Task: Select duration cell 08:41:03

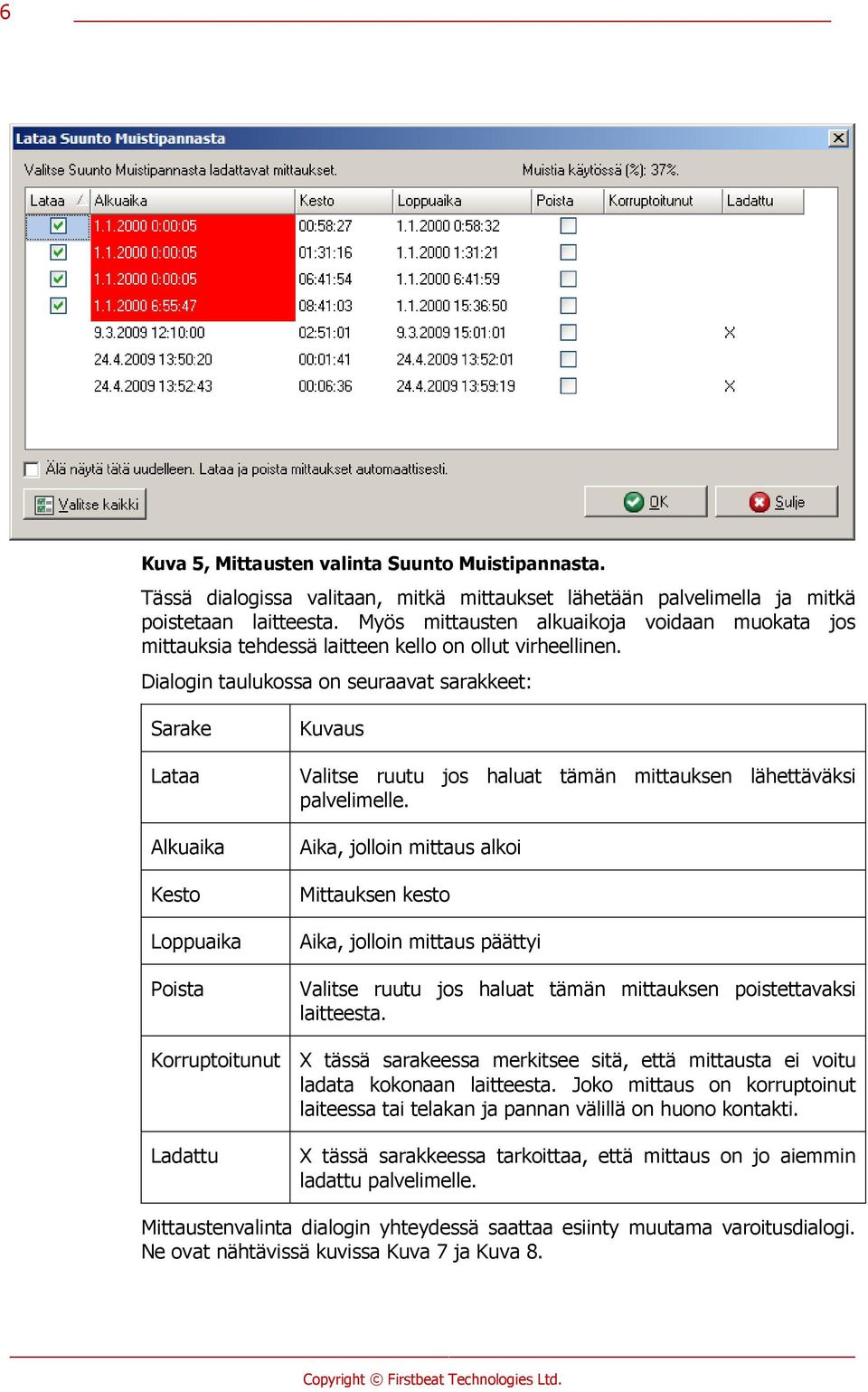Action: pos(325,306)
